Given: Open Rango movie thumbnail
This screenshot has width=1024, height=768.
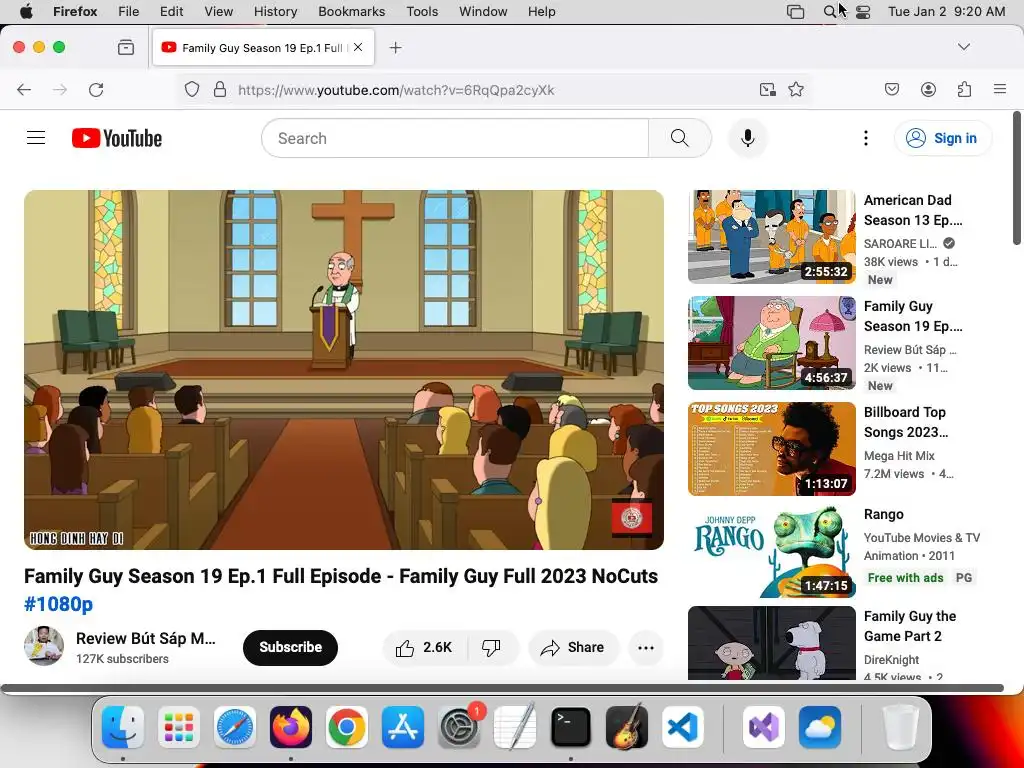Looking at the screenshot, I should (x=771, y=551).
